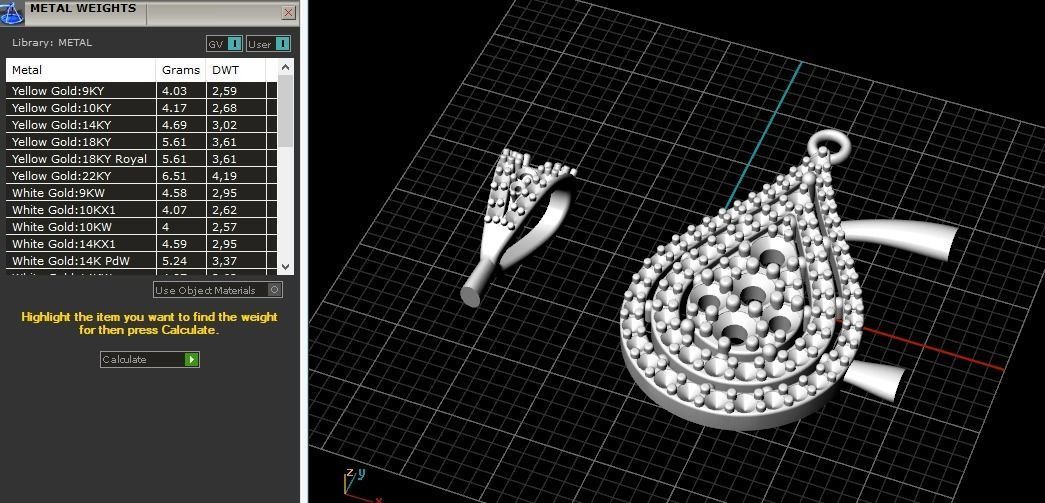Select the White Gold:10KW row
The width and height of the screenshot is (1045, 503).
pos(141,227)
